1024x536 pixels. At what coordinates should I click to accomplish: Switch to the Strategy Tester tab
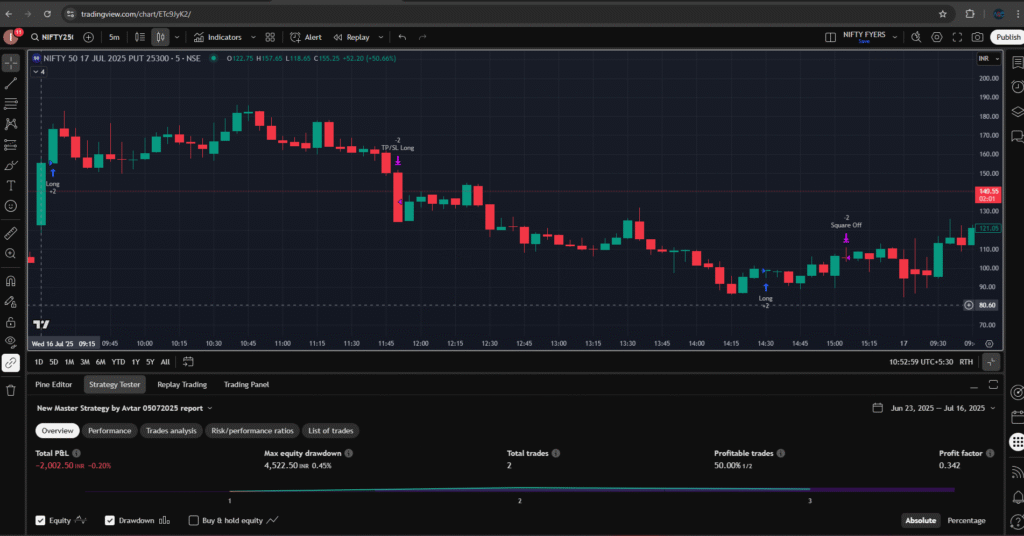click(x=114, y=385)
